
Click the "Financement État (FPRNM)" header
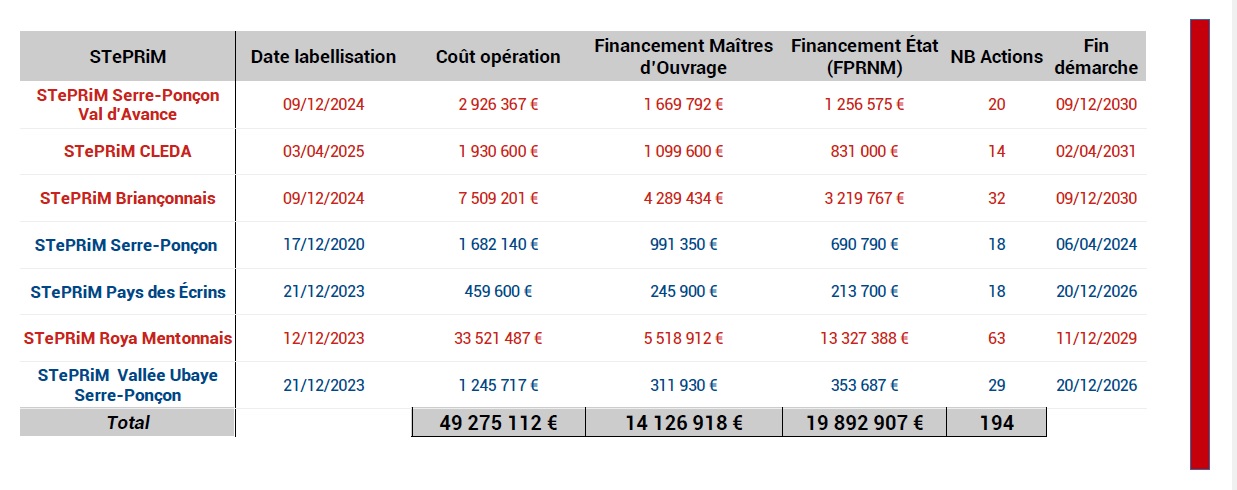tap(864, 57)
